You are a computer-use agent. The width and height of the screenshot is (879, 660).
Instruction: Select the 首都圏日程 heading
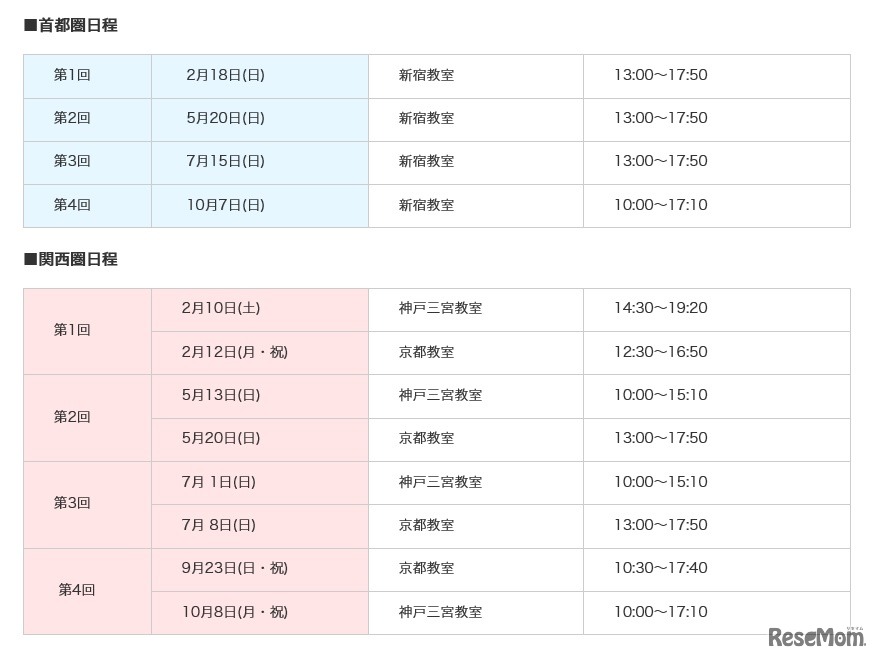click(x=71, y=26)
